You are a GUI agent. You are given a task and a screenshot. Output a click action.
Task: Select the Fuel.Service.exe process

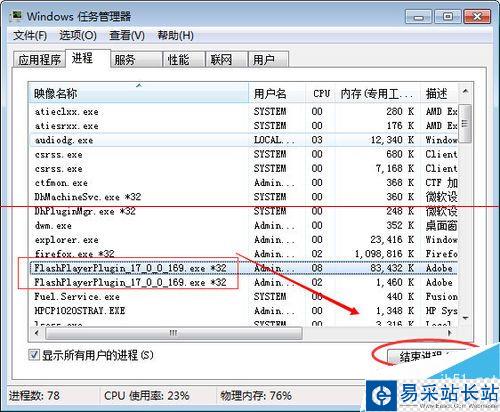coord(243,296)
